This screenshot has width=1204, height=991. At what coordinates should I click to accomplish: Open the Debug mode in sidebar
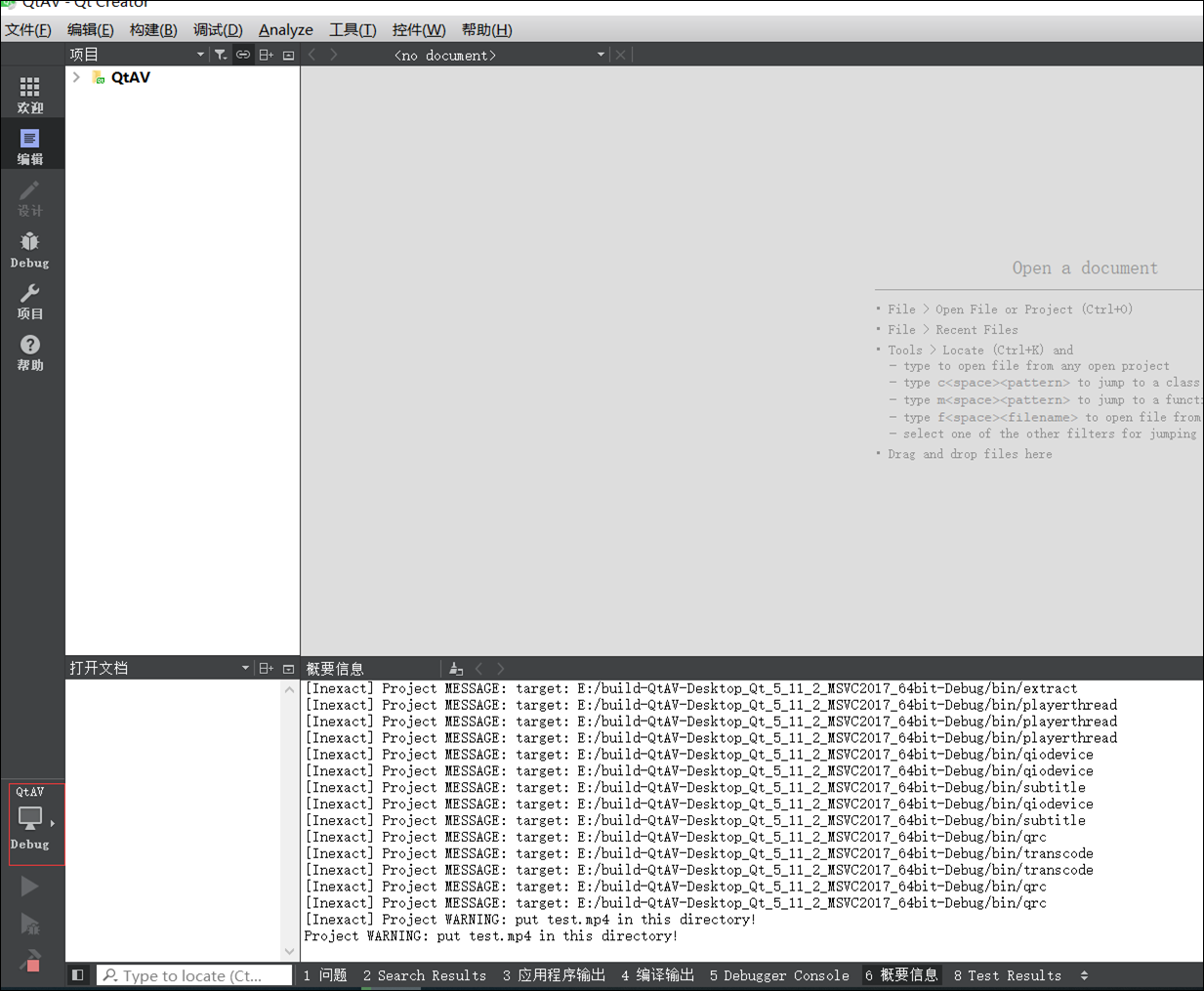[x=30, y=250]
